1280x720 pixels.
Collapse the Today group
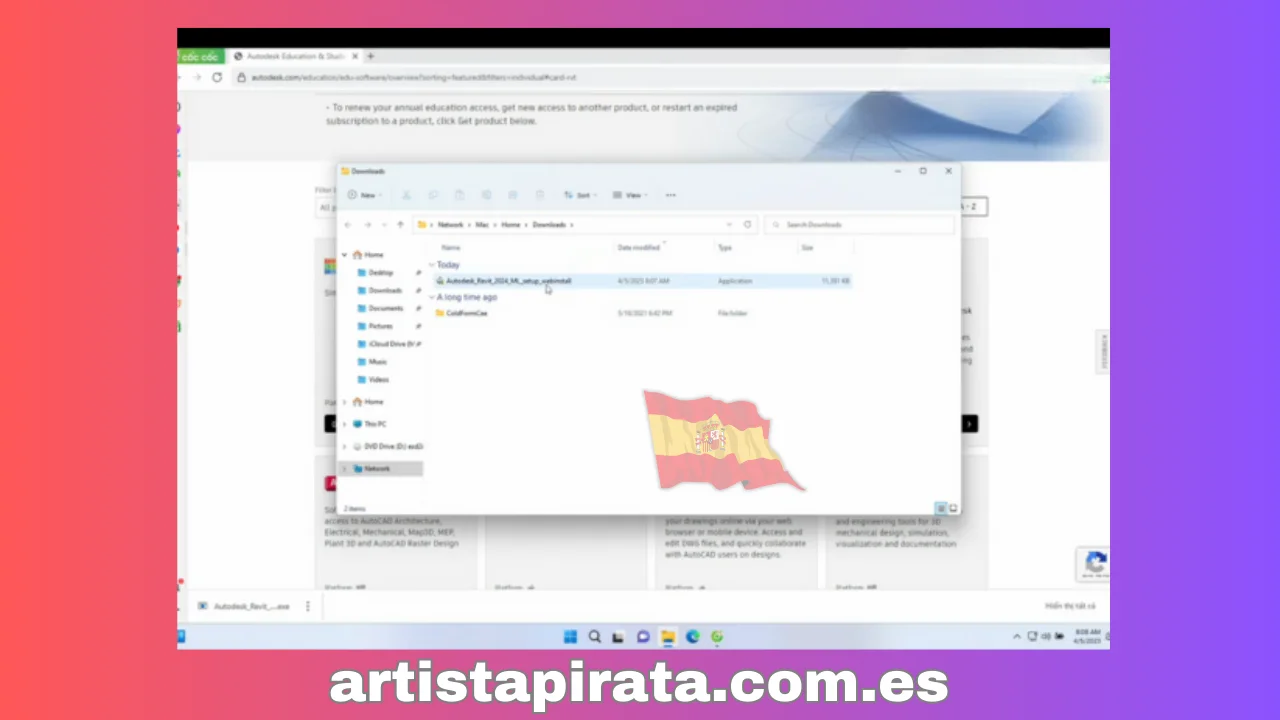pyautogui.click(x=432, y=265)
